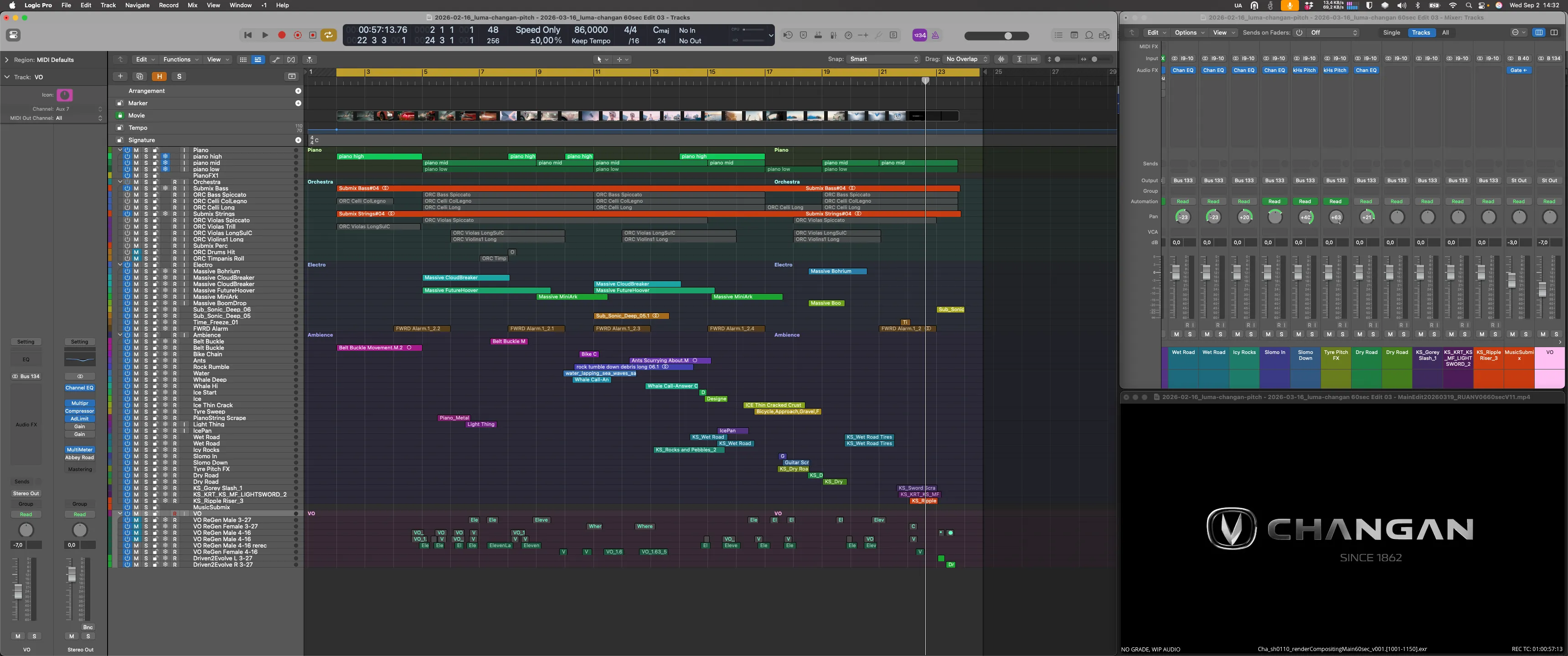Toggle the metronome icon
The height and width of the screenshot is (656, 1568).
(x=936, y=35)
